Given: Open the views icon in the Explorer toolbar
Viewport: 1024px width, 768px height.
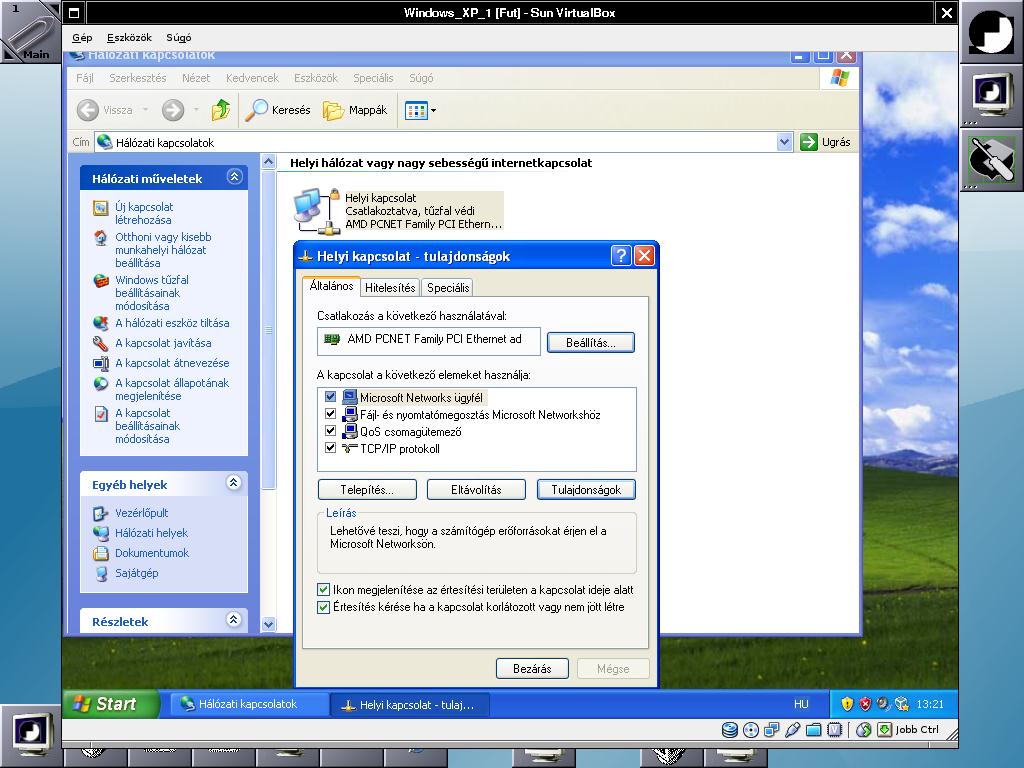Looking at the screenshot, I should [416, 110].
